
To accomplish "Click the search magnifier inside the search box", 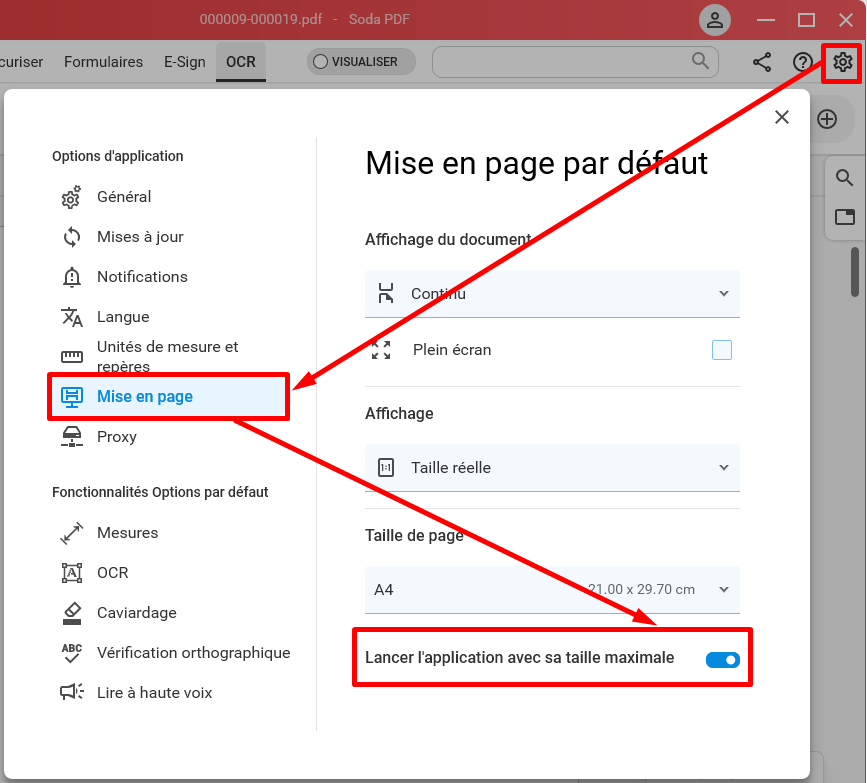I will coord(700,61).
